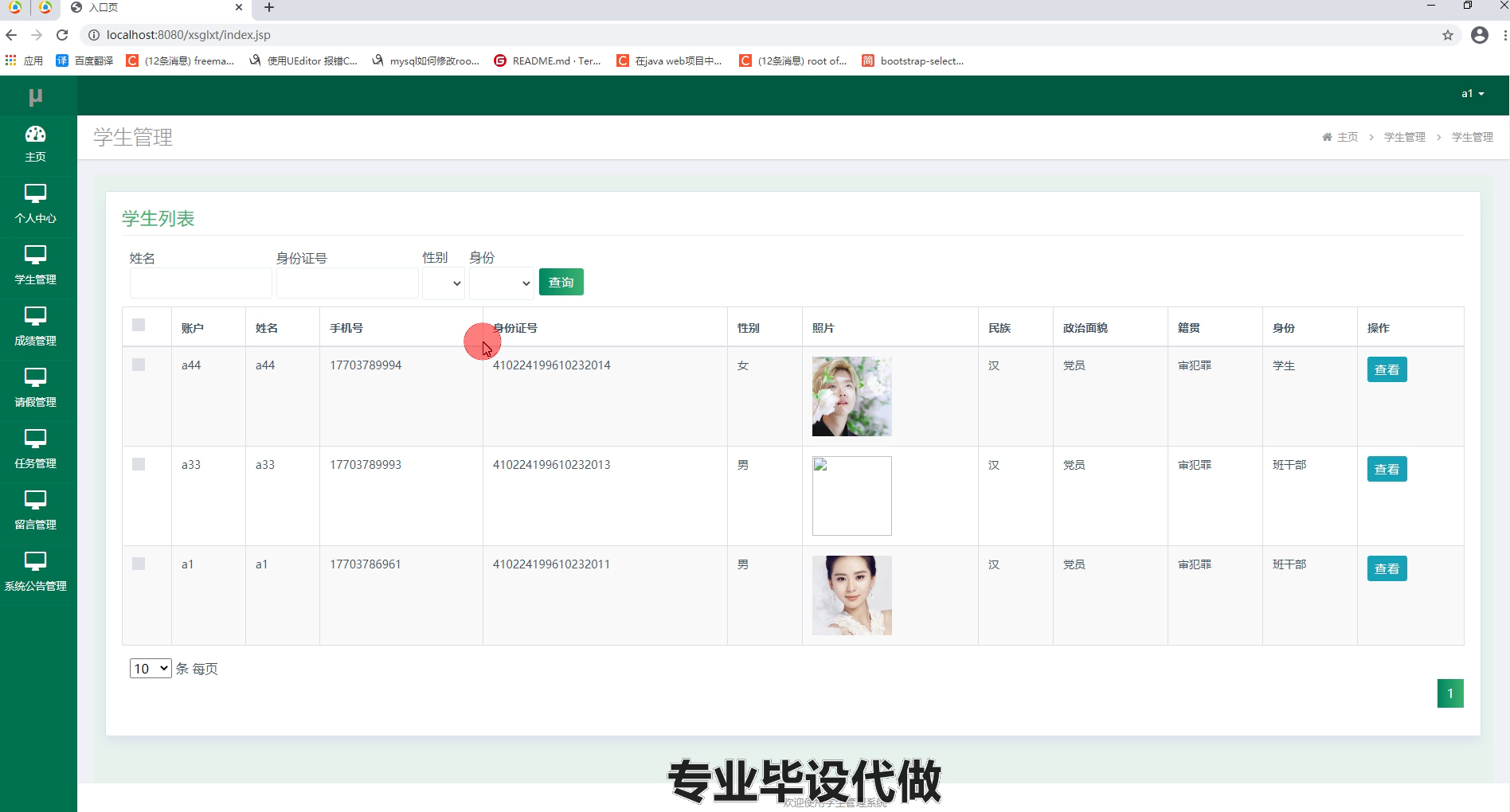Click the 查询 search button
This screenshot has width=1510, height=812.
(x=561, y=282)
